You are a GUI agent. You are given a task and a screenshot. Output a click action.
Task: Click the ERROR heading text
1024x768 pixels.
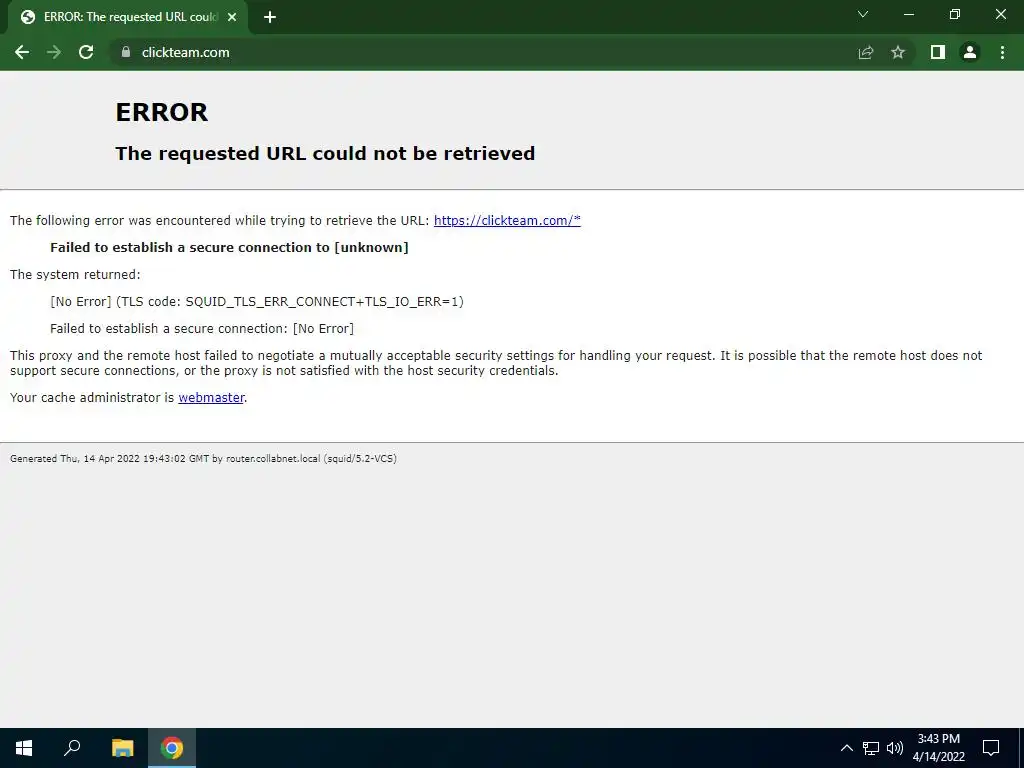(161, 112)
